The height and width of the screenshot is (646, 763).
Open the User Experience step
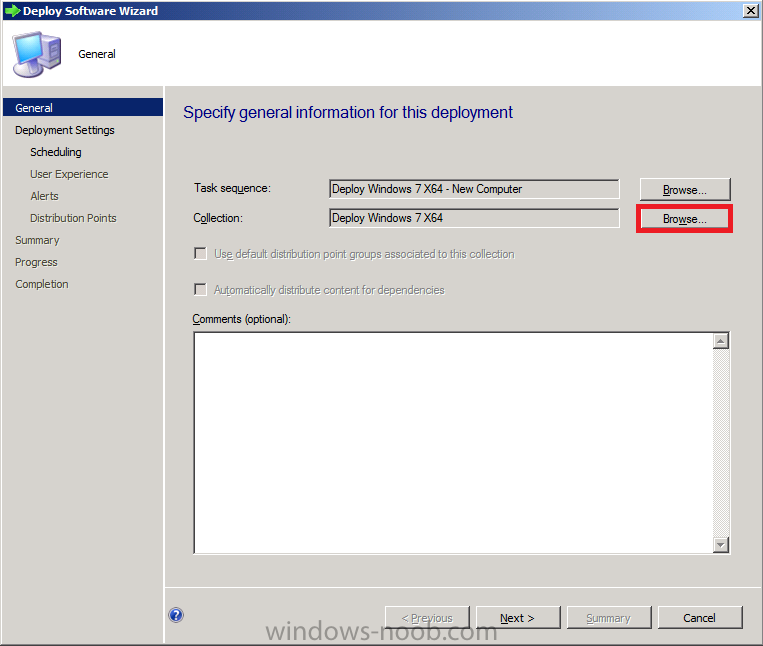point(69,174)
